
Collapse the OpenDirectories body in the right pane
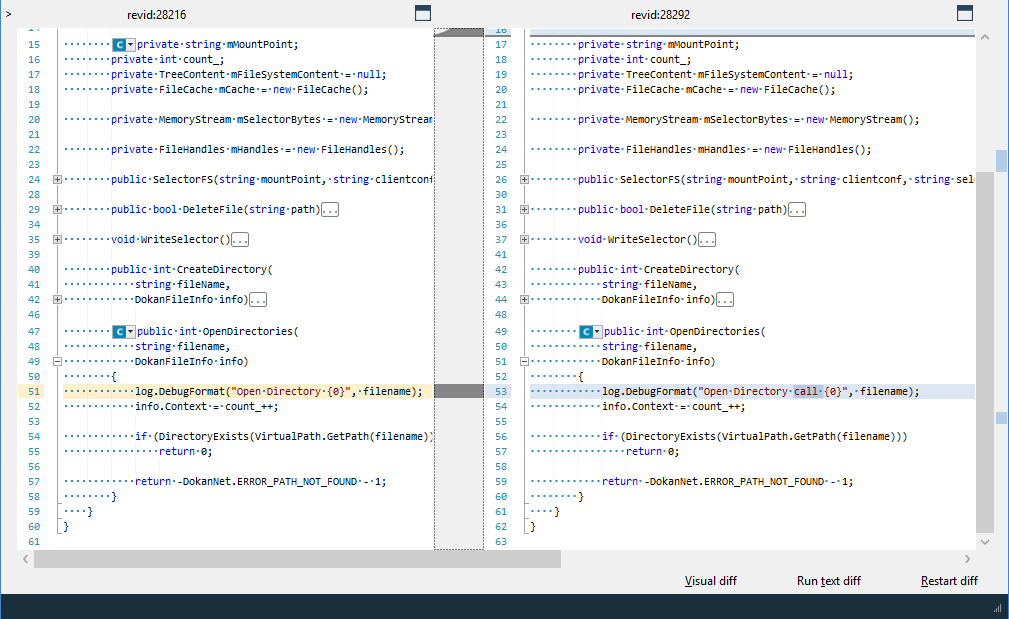point(524,362)
